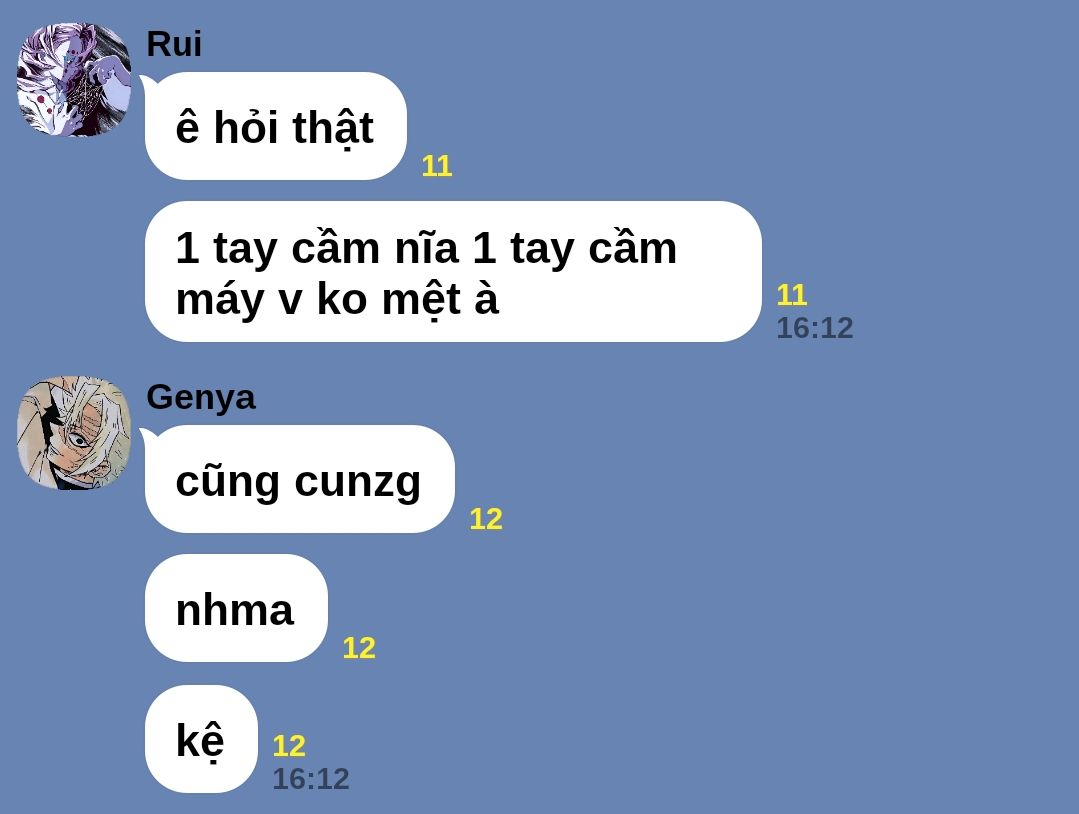Image resolution: width=1079 pixels, height=814 pixels.
Task: Select the 'cũng cunzg' message bubble
Action: [300, 479]
